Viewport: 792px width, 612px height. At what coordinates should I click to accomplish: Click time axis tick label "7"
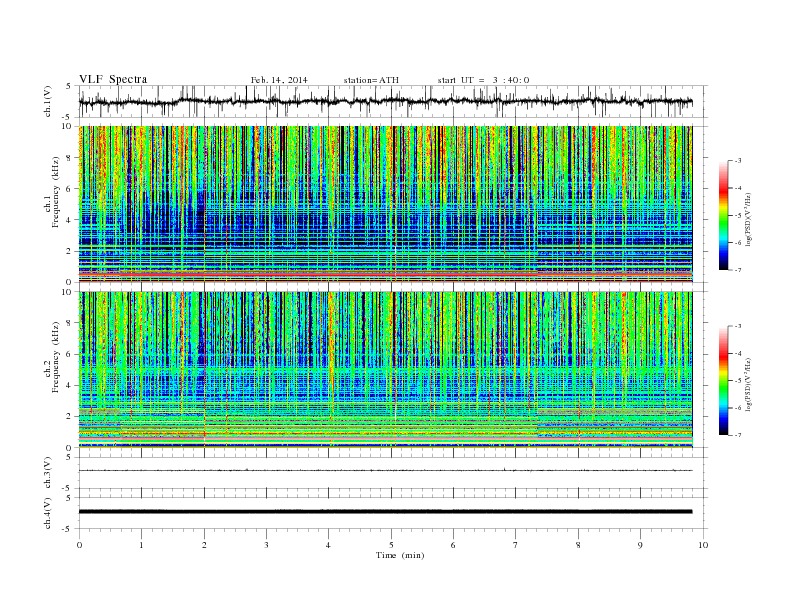(516, 545)
